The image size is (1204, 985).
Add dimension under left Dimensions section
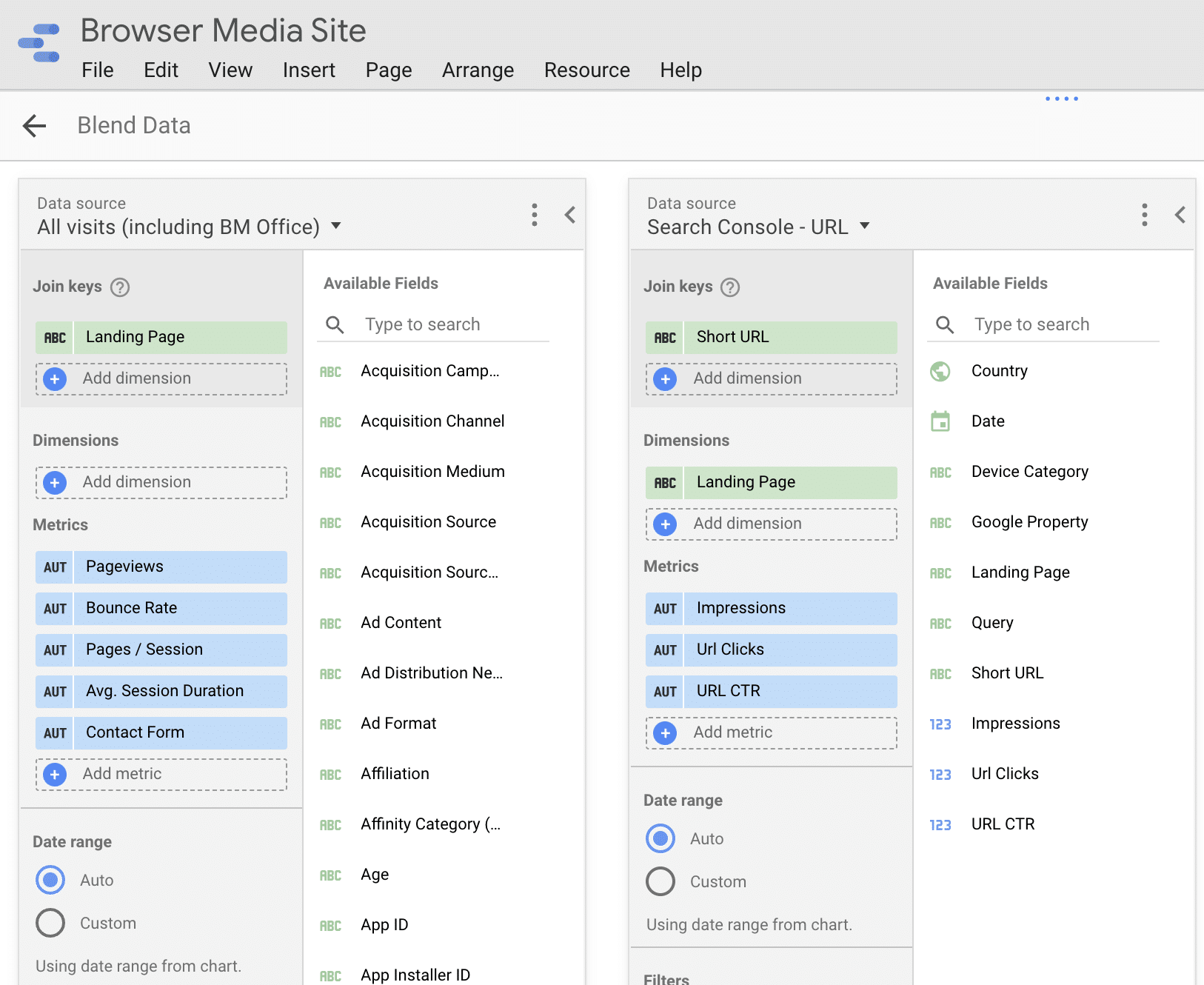click(161, 482)
